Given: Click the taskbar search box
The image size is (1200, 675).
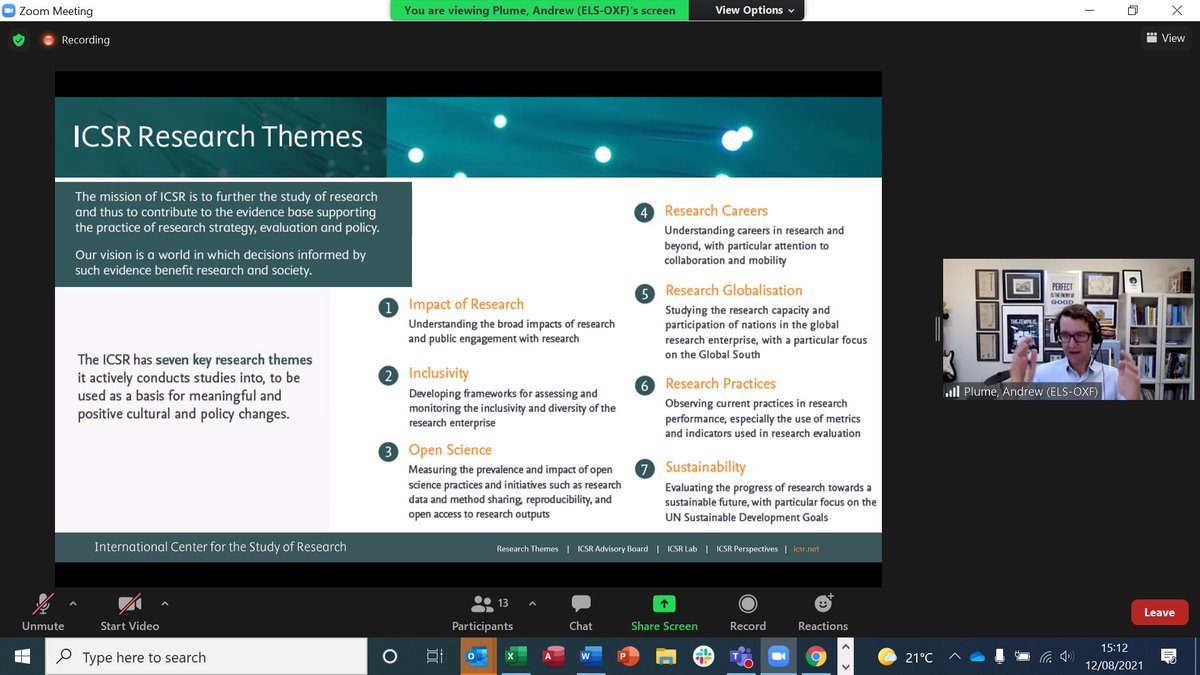Looking at the screenshot, I should 208,657.
